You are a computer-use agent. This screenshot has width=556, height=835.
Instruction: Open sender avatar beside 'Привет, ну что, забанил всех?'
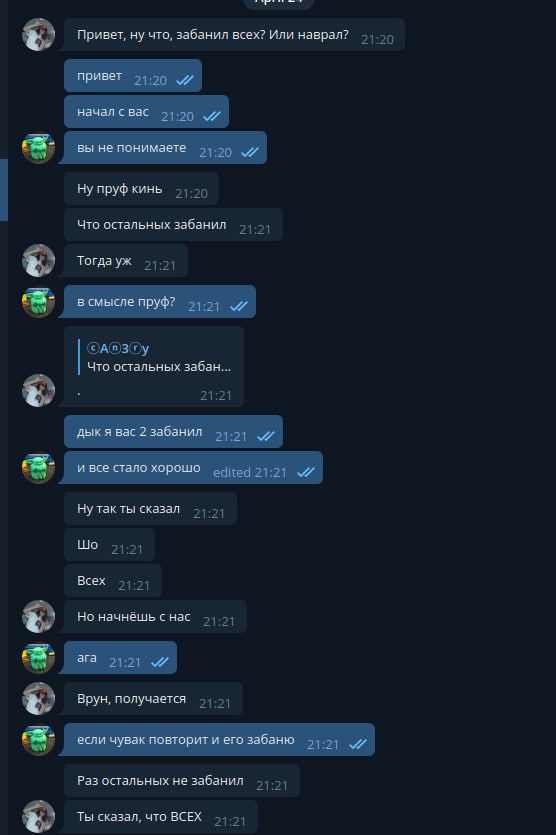pos(38,35)
